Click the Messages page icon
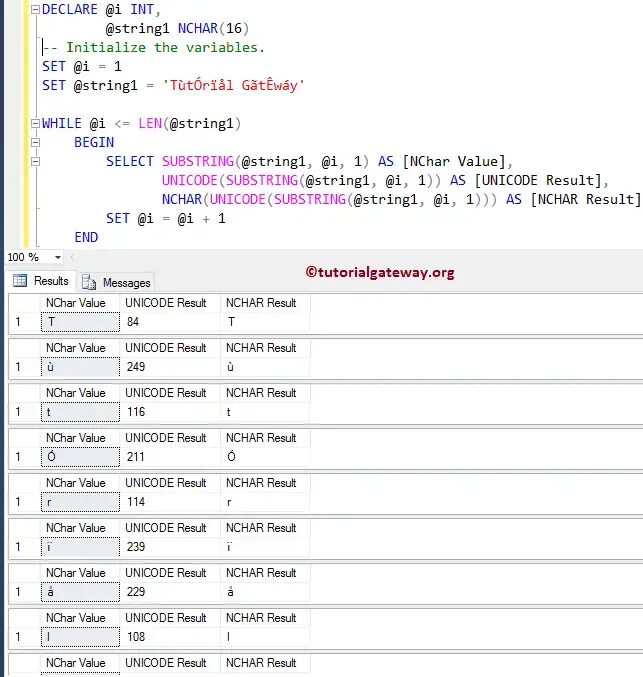This screenshot has height=677, width=643. tap(89, 282)
